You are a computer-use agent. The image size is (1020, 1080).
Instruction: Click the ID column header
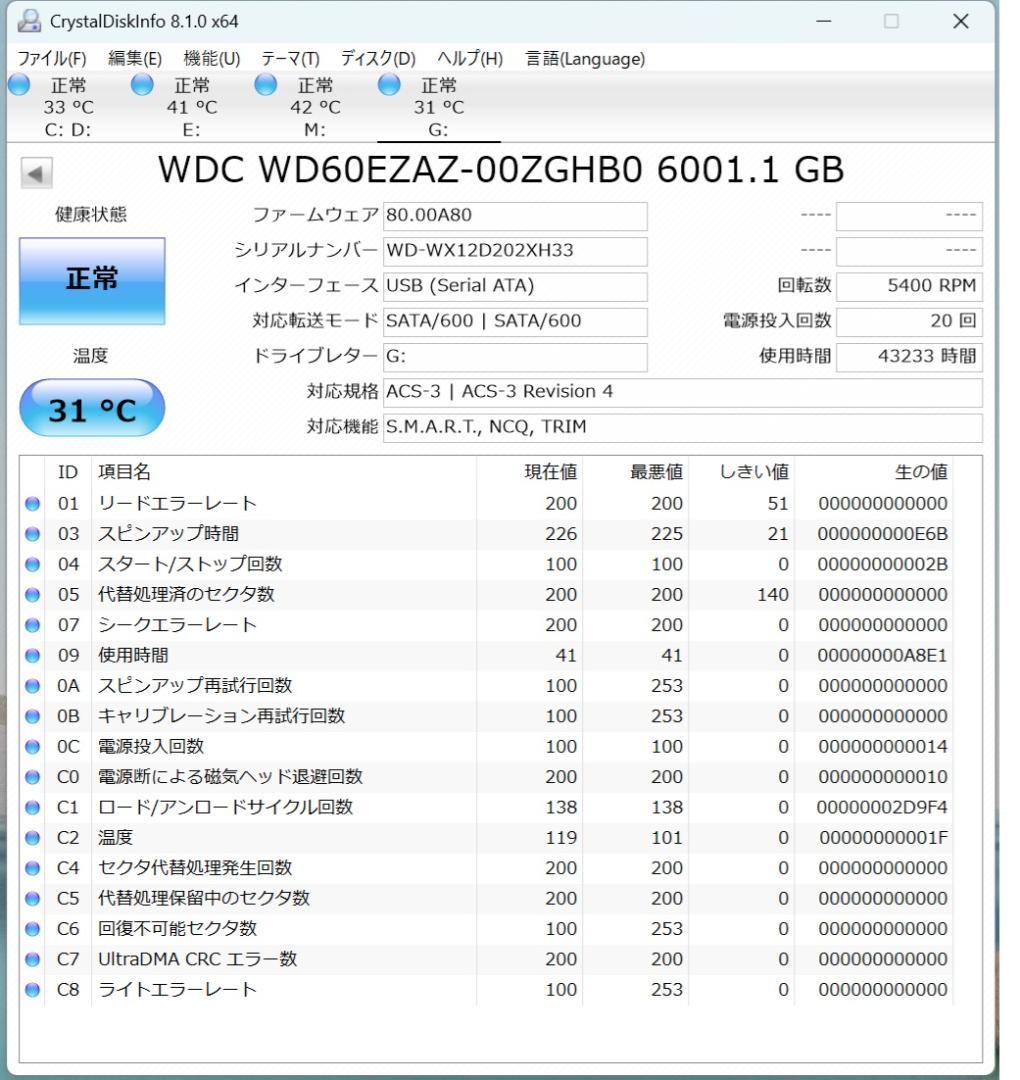(x=67, y=472)
